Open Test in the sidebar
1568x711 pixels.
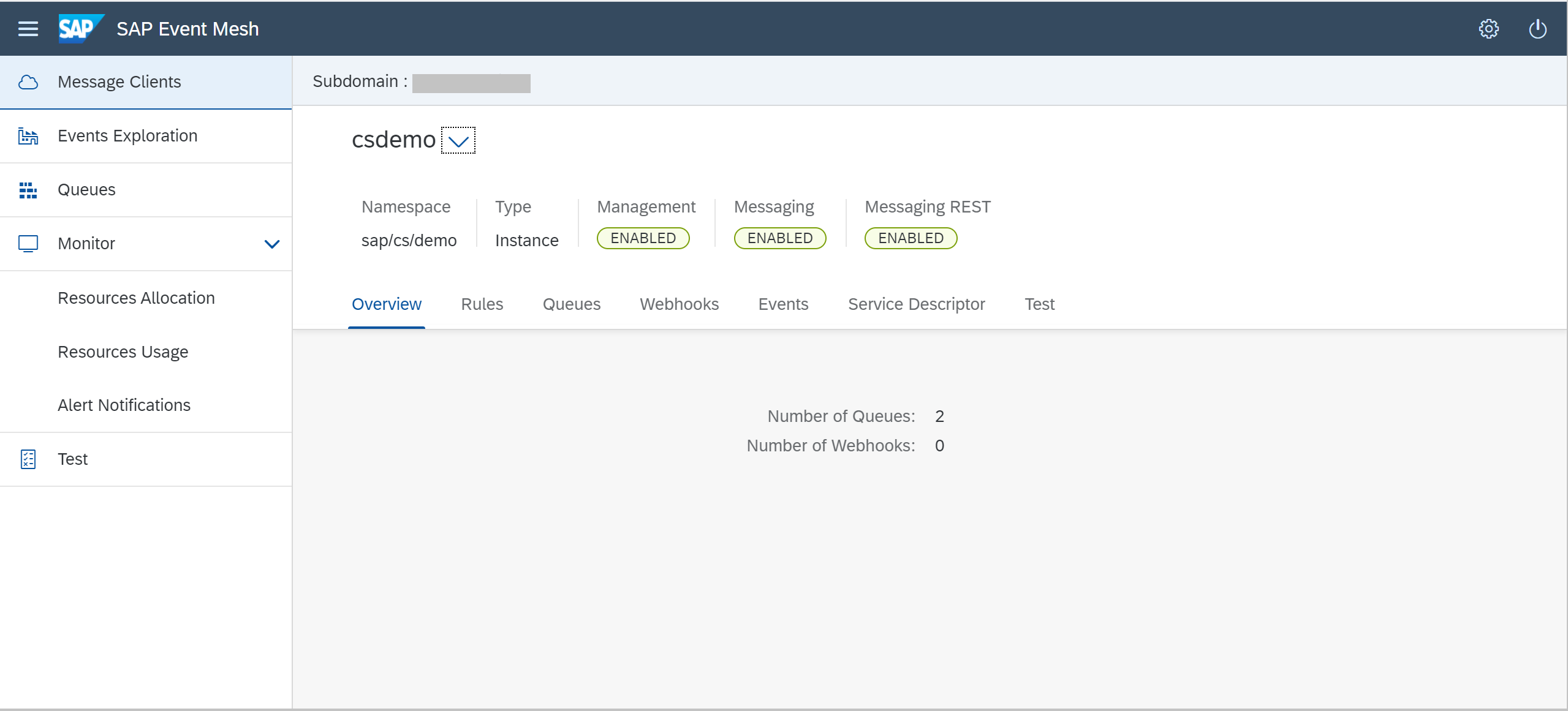146,459
